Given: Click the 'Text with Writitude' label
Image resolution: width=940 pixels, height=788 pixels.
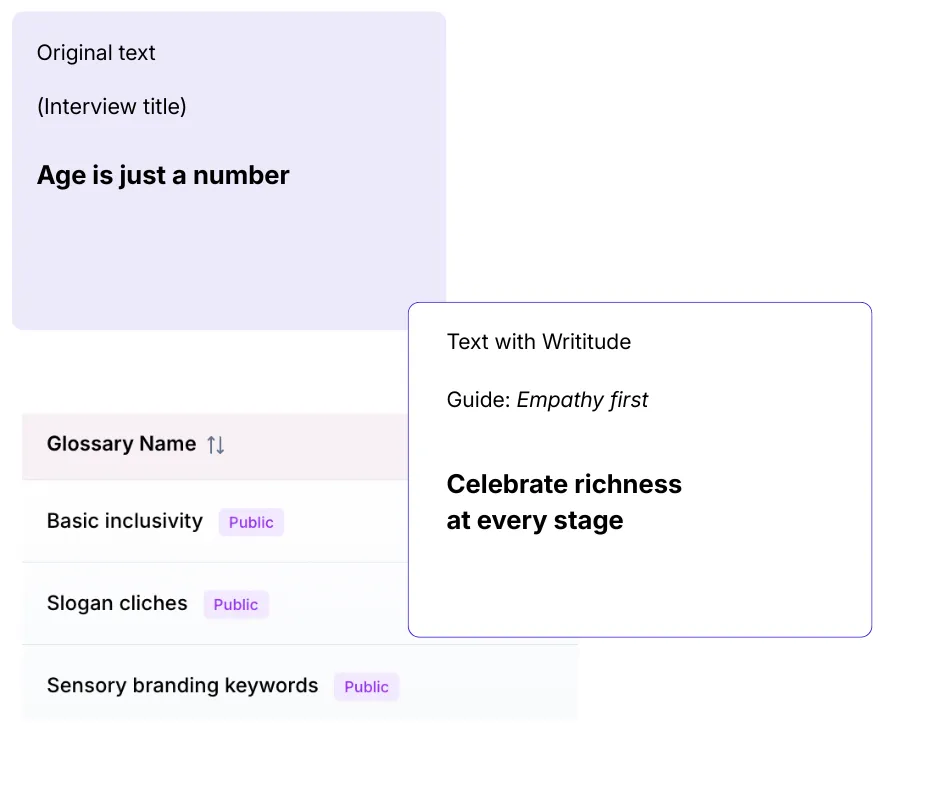Looking at the screenshot, I should pos(538,342).
